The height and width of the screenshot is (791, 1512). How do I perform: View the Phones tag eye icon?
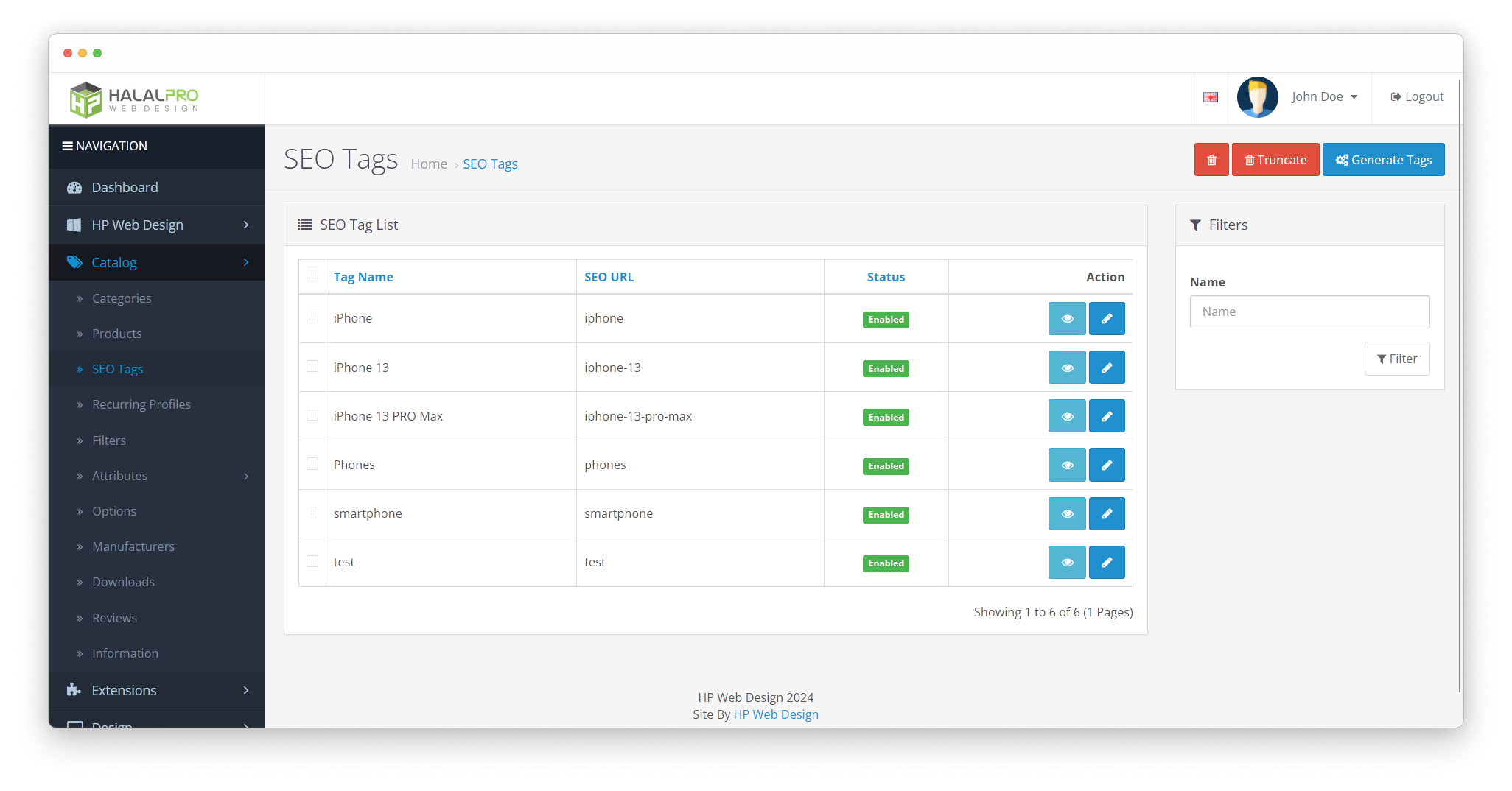(x=1067, y=465)
